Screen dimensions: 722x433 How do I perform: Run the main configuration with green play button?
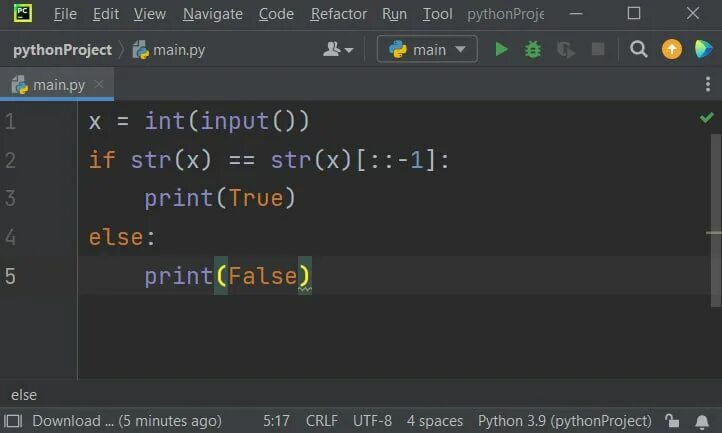click(501, 49)
